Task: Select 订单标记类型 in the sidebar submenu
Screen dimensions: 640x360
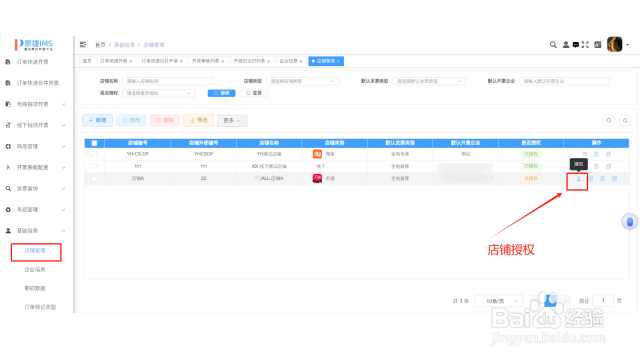Action: click(x=40, y=307)
